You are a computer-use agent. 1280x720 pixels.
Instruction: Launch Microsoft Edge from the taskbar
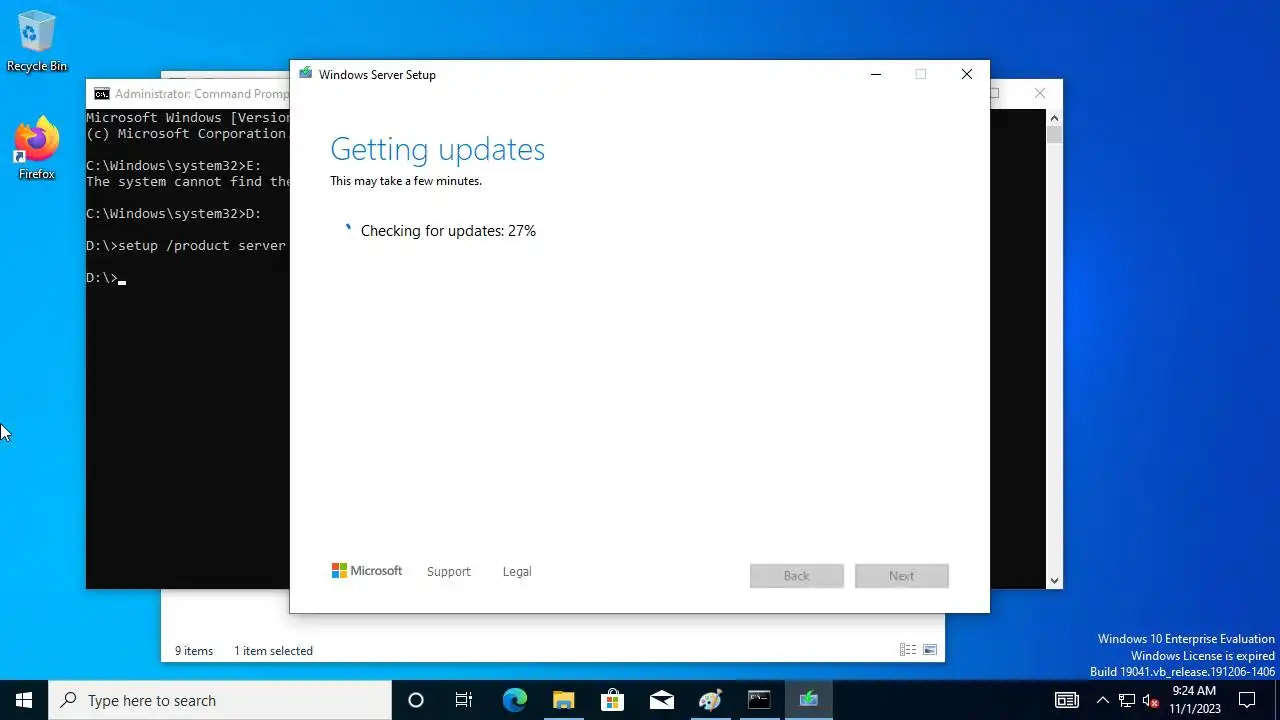(x=514, y=700)
